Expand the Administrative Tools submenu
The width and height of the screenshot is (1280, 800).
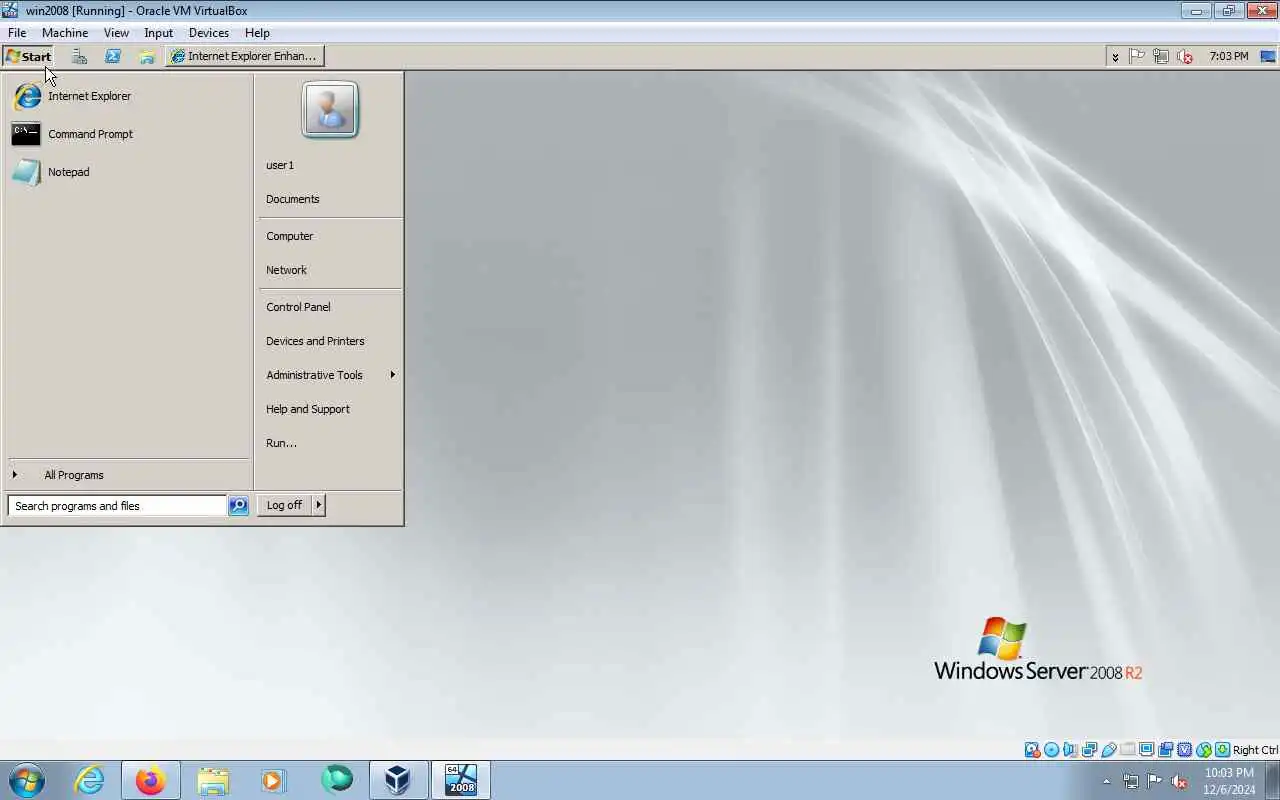pyautogui.click(x=330, y=375)
